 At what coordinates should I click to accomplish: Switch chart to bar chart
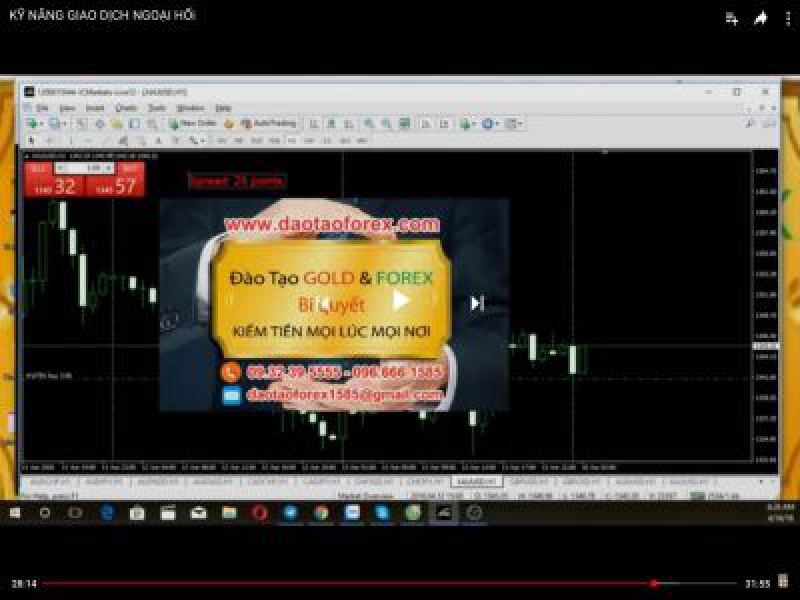coord(314,123)
